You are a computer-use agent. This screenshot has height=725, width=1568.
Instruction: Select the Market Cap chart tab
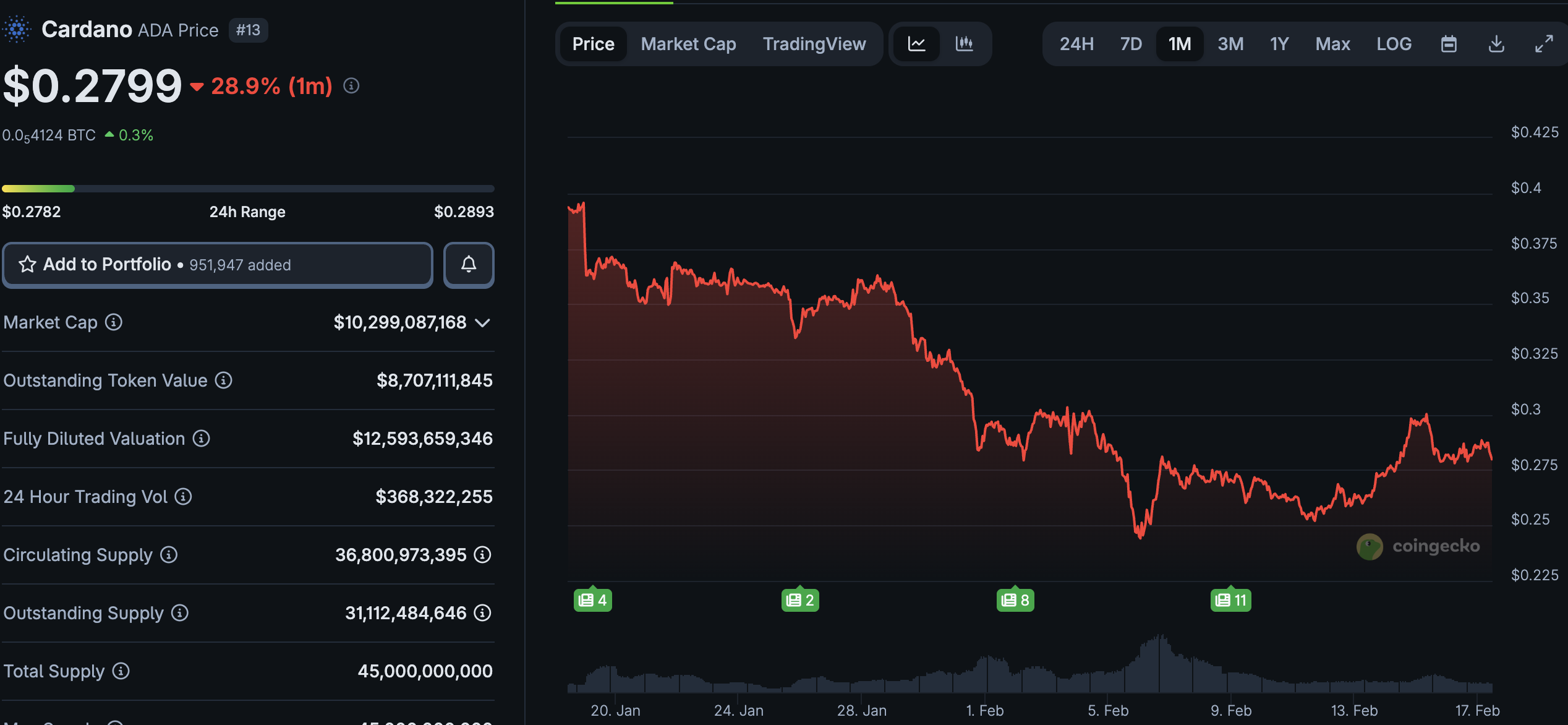(688, 44)
